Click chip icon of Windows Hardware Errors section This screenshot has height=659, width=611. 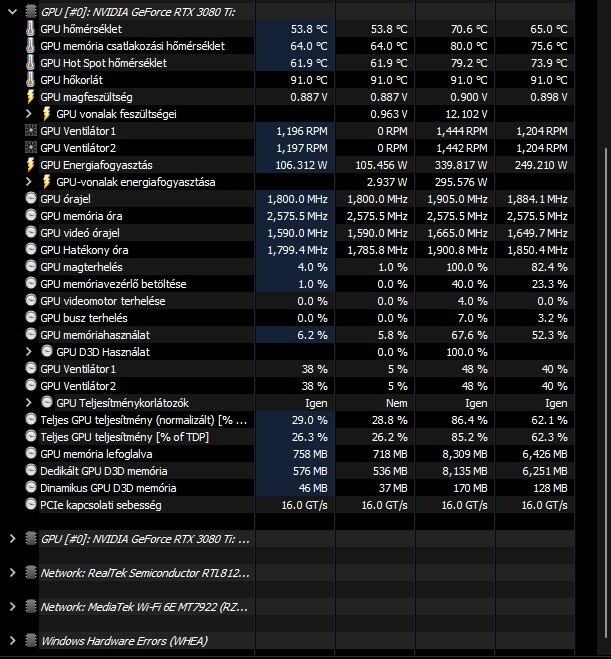31,640
